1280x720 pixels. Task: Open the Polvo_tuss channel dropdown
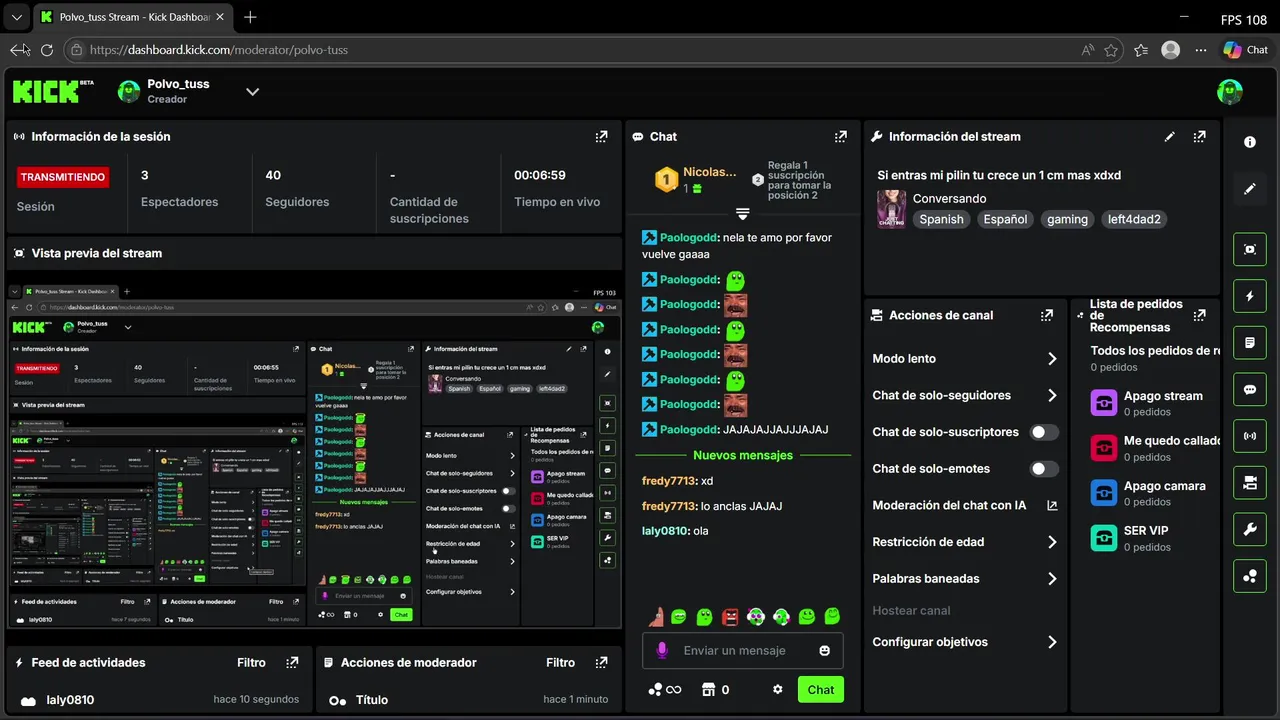(253, 92)
